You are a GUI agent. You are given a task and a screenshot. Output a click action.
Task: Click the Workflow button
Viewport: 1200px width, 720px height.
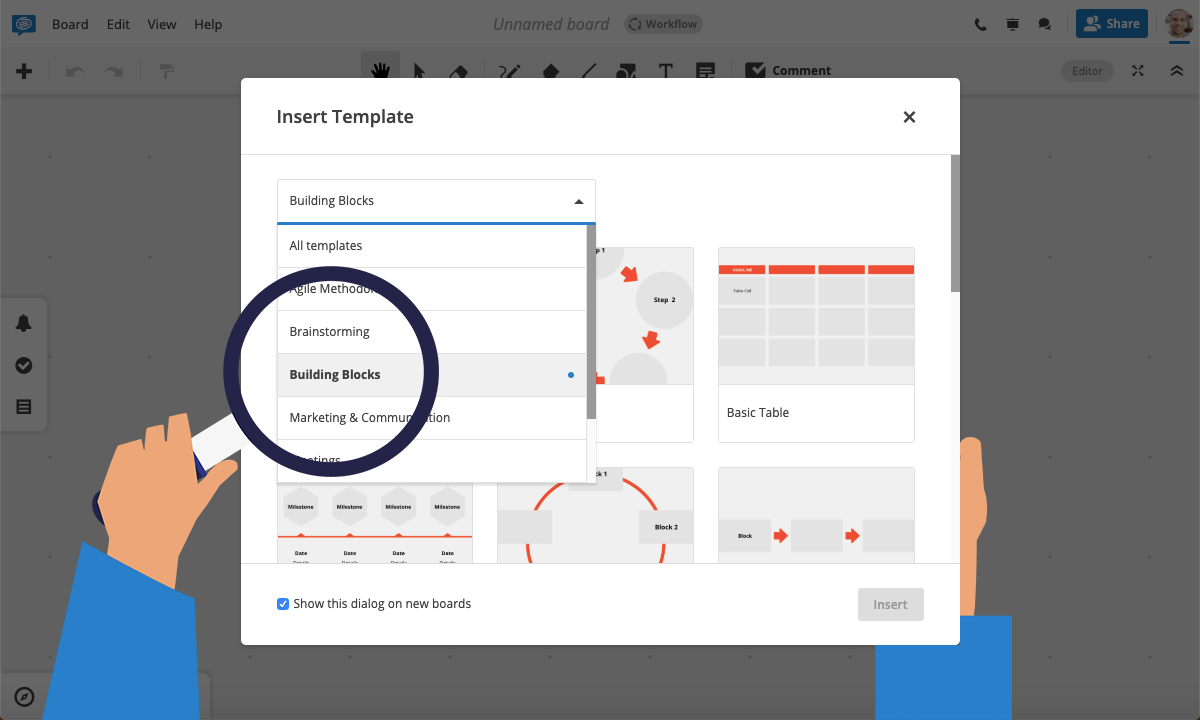tap(663, 24)
